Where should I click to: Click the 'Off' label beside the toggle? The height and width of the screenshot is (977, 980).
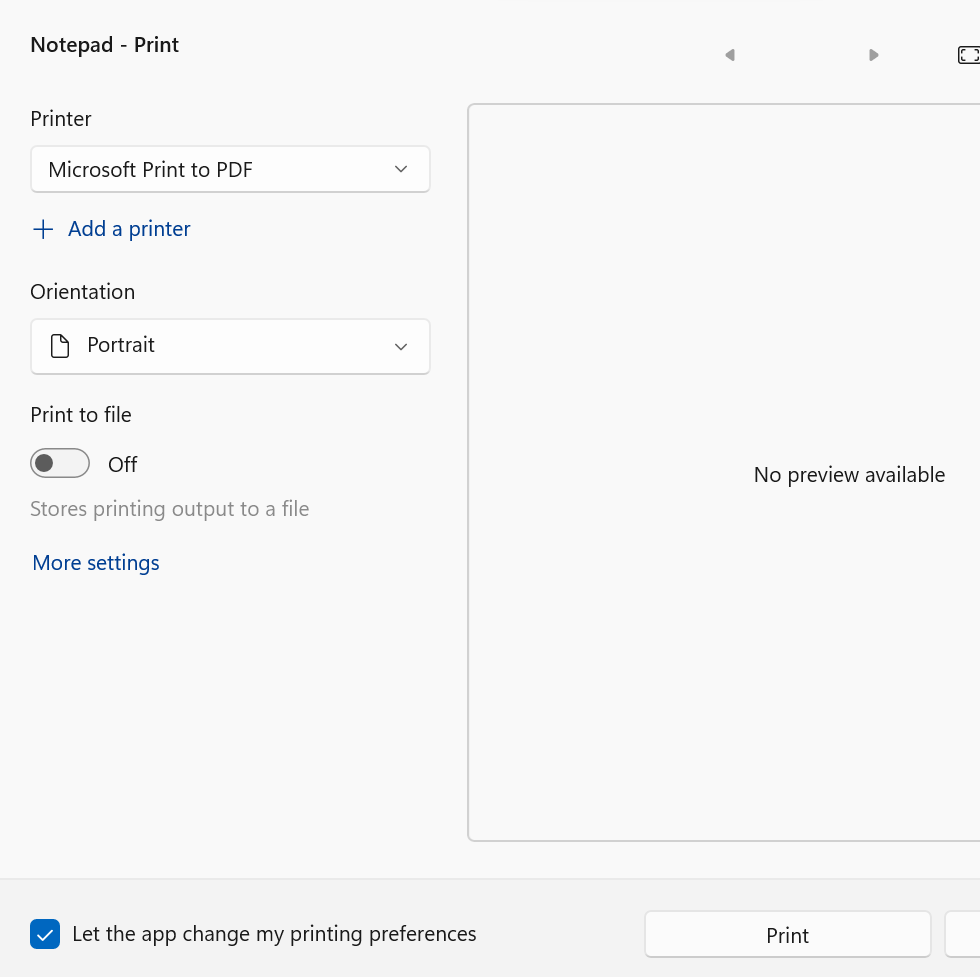(122, 465)
